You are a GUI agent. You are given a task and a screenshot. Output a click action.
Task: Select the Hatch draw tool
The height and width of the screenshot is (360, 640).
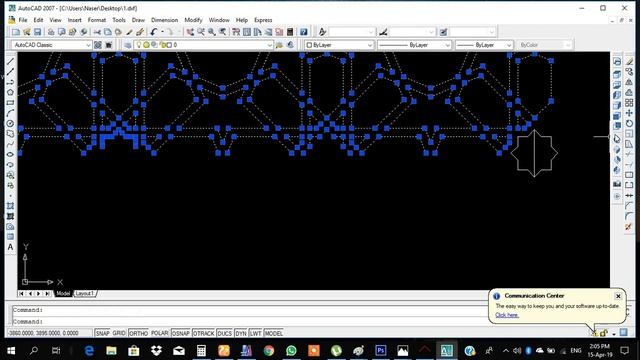point(11,206)
